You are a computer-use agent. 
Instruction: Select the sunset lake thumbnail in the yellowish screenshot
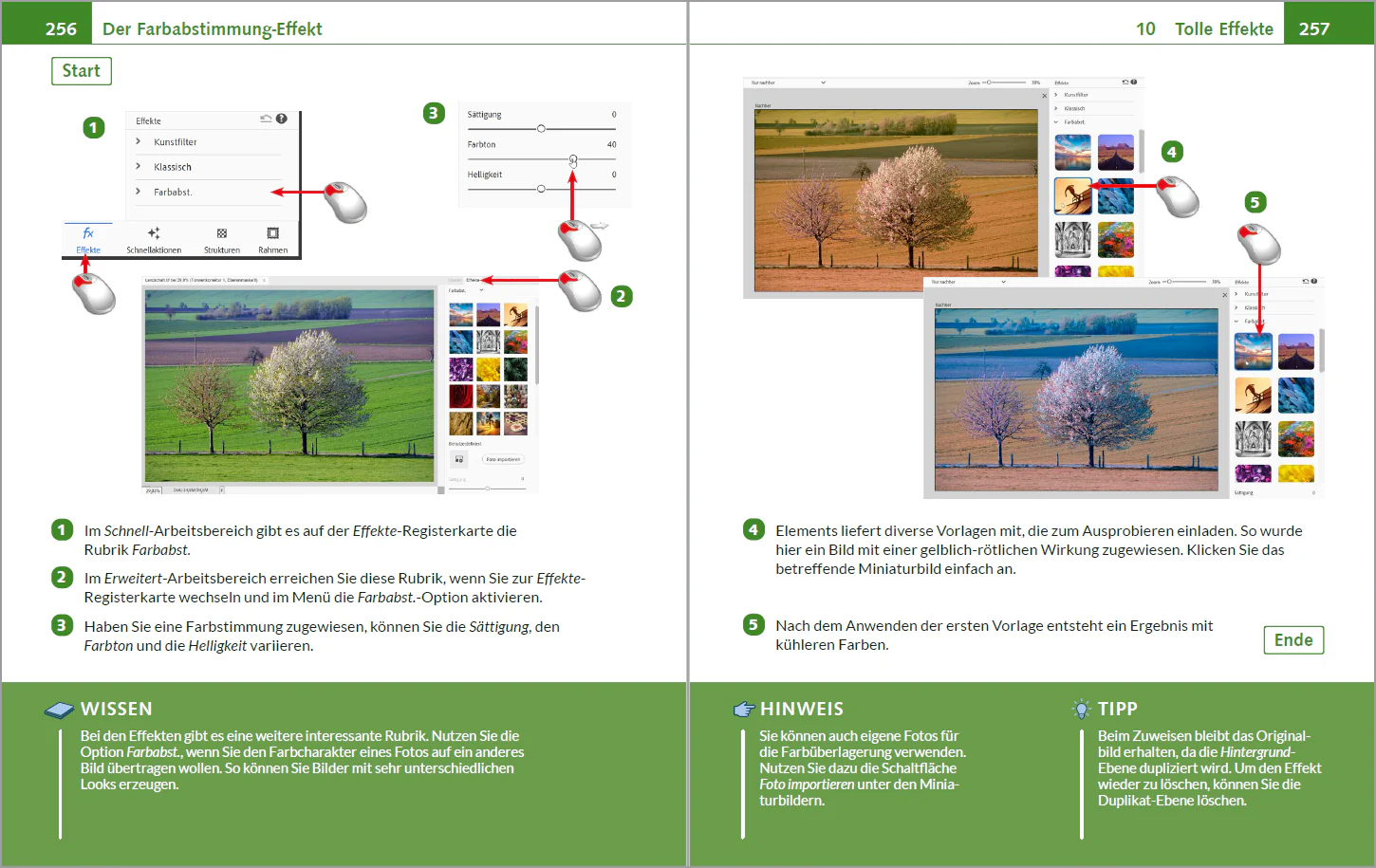point(1073,153)
